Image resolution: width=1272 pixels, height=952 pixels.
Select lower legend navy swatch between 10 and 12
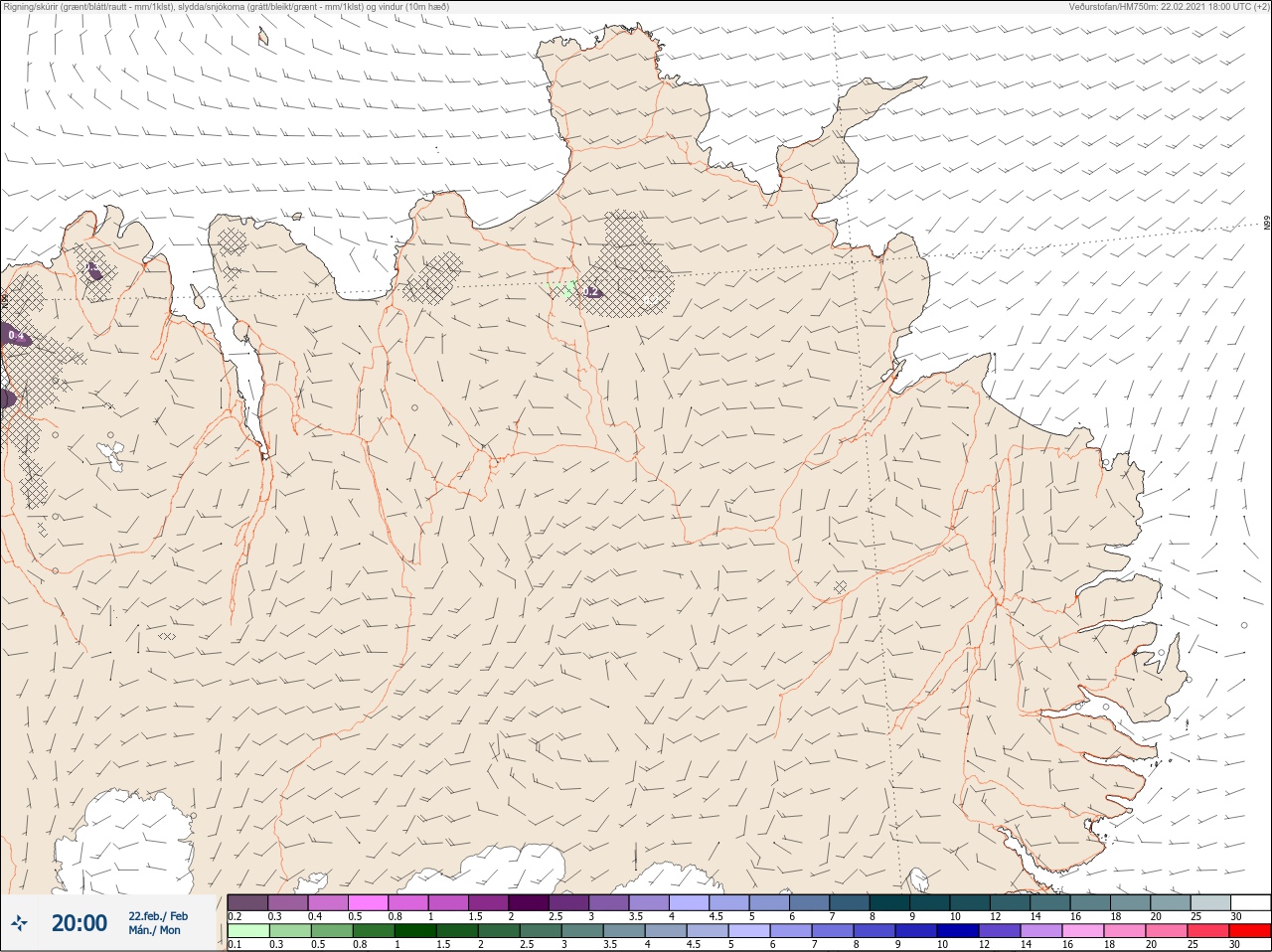[959, 931]
